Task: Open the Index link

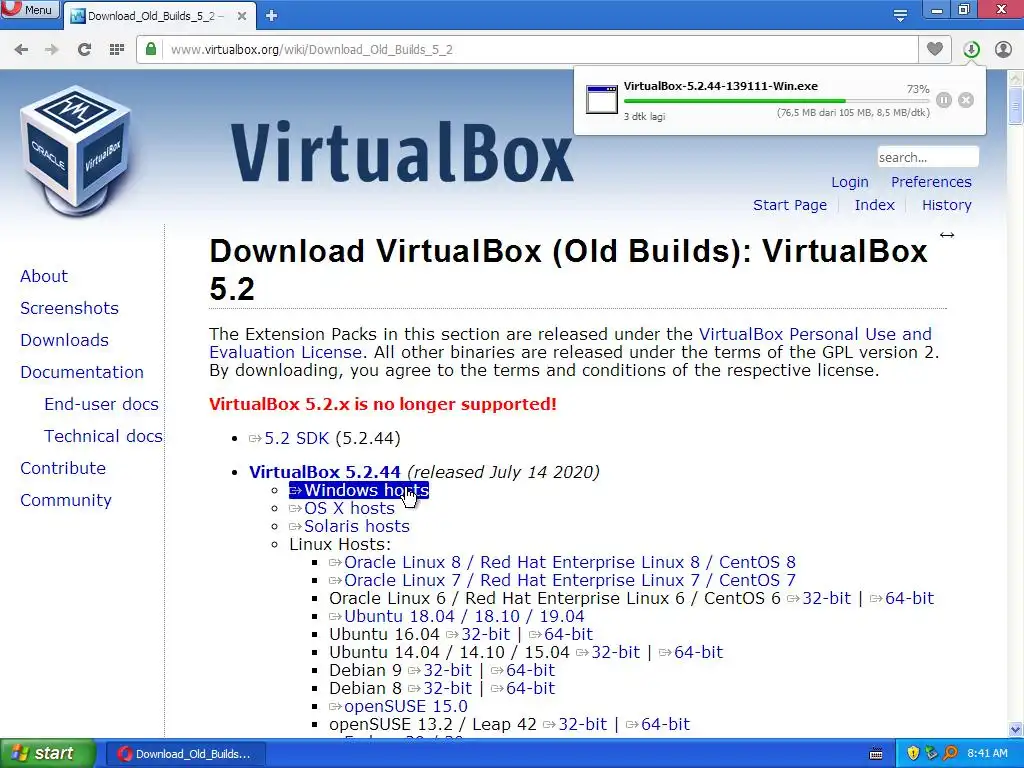Action: (x=874, y=205)
